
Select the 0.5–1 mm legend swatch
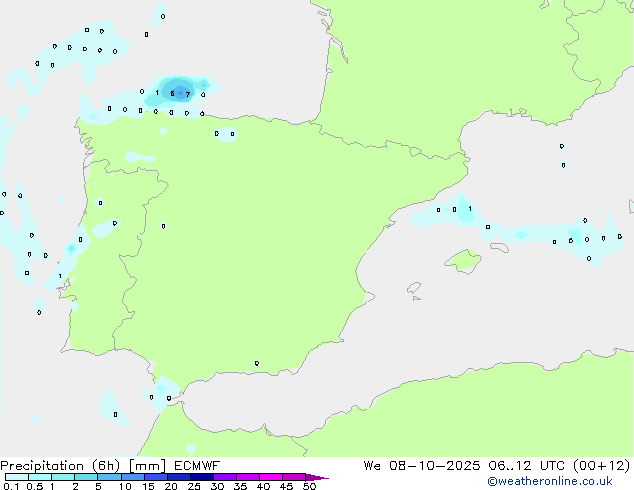click(40, 477)
